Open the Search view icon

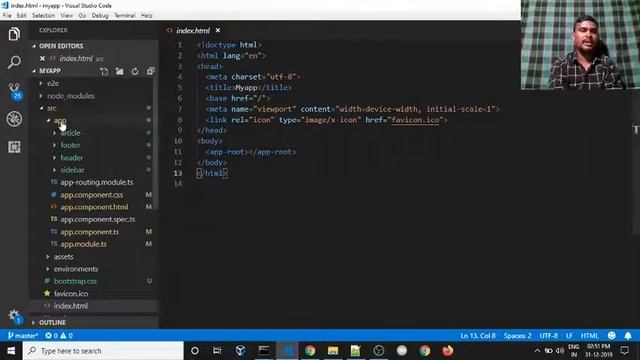14,62
